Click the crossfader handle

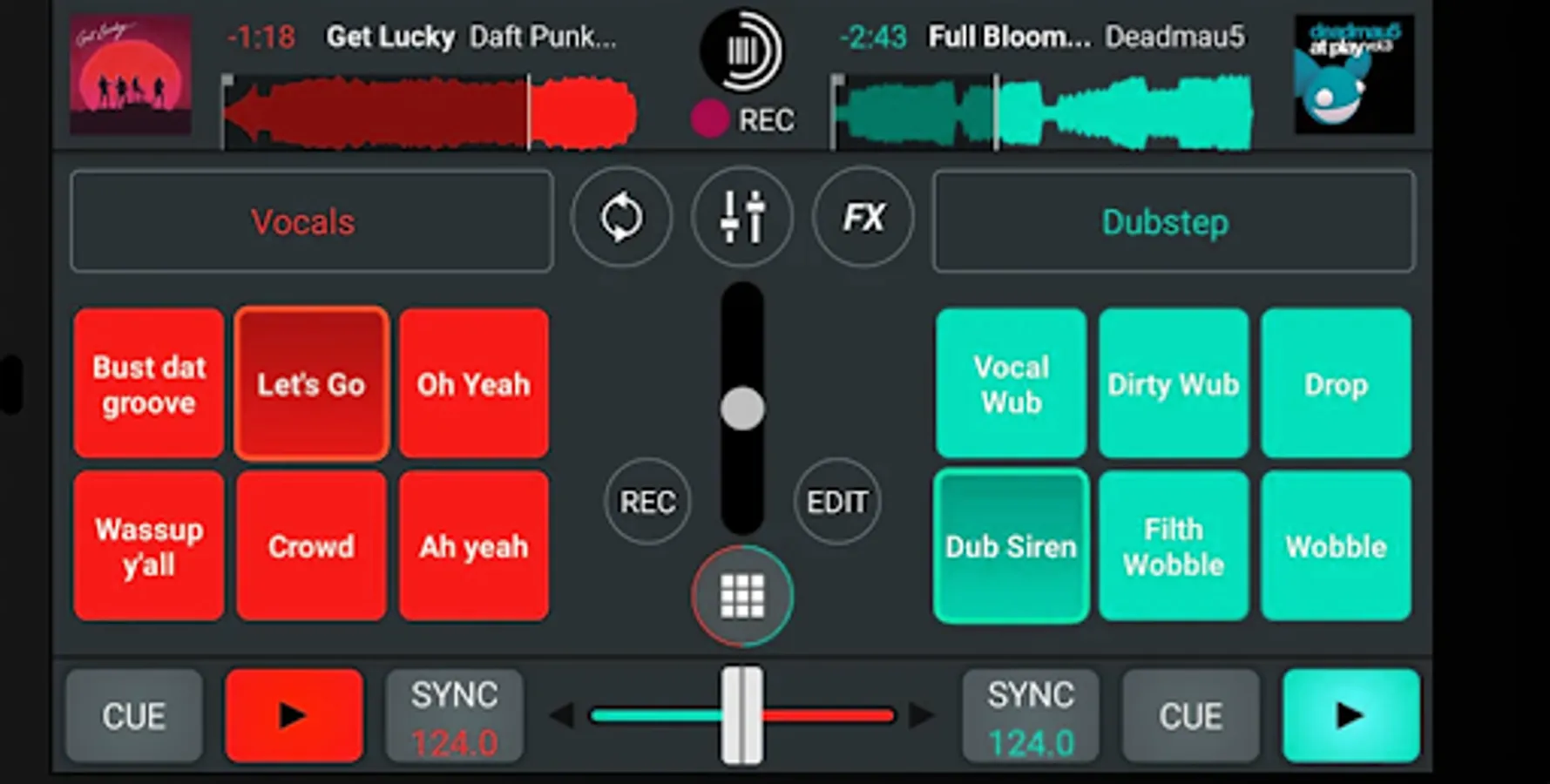pyautogui.click(x=742, y=716)
